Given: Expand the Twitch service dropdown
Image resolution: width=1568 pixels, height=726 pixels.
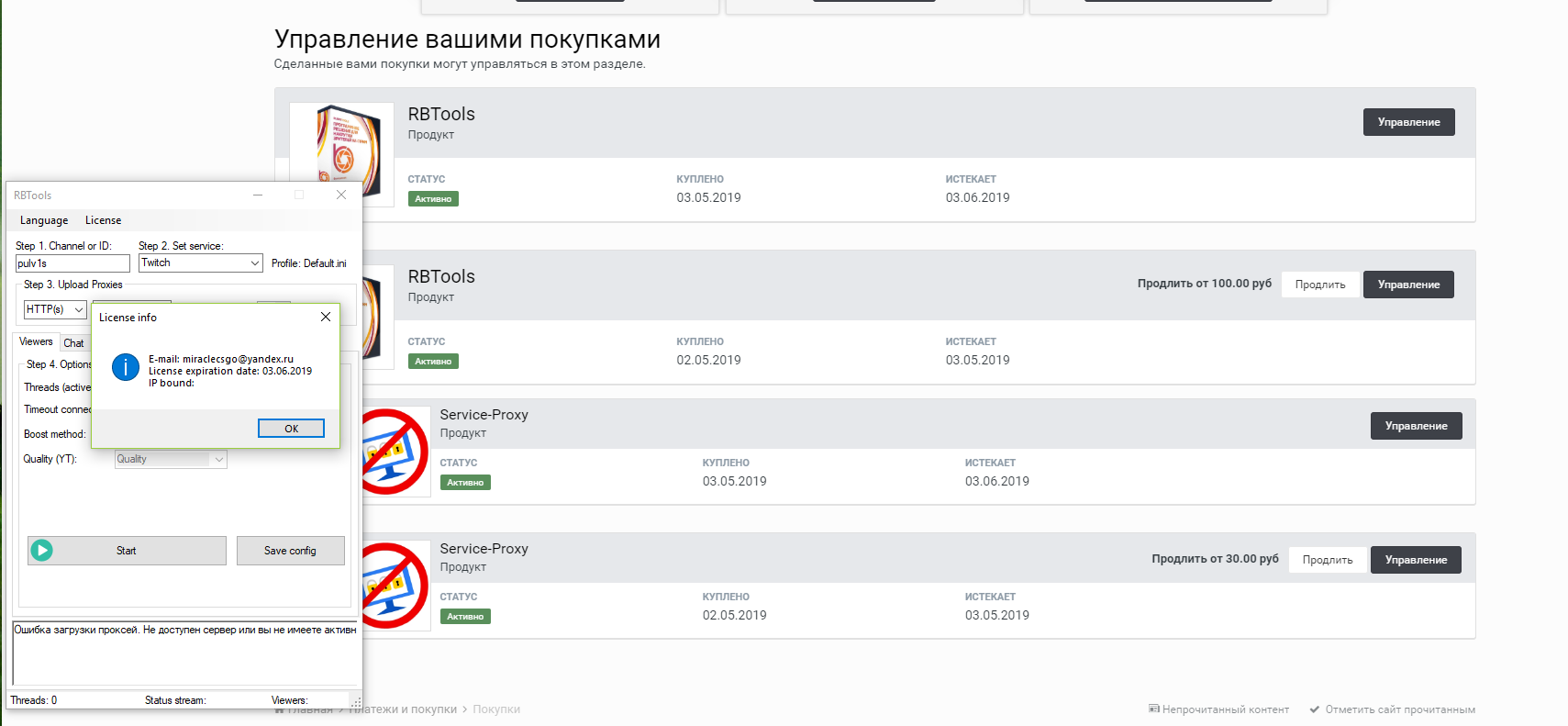Looking at the screenshot, I should 254,263.
